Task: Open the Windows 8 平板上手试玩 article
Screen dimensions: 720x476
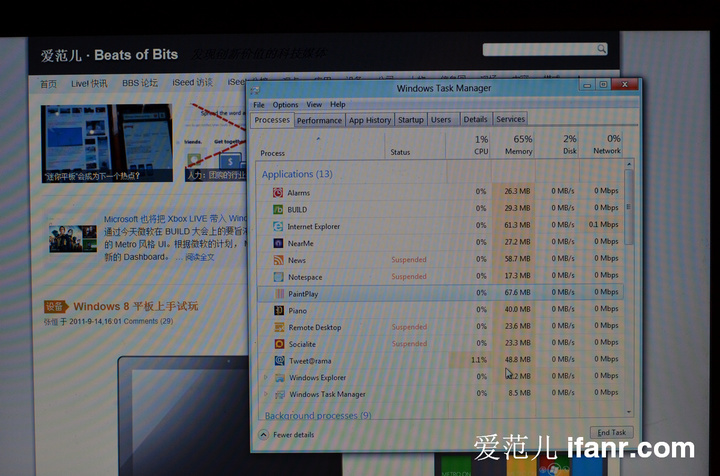Action: coord(135,306)
